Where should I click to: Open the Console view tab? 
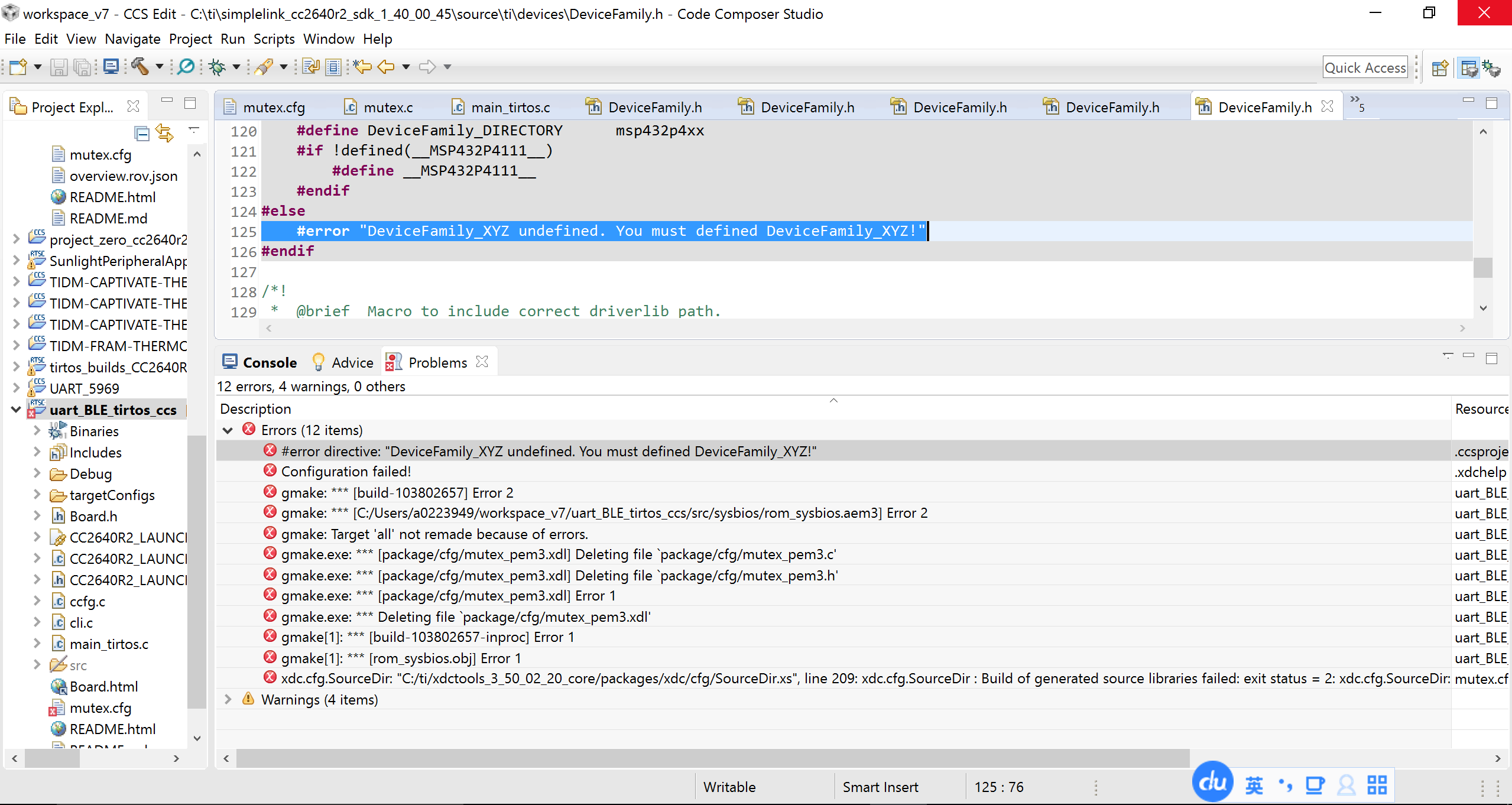click(259, 362)
